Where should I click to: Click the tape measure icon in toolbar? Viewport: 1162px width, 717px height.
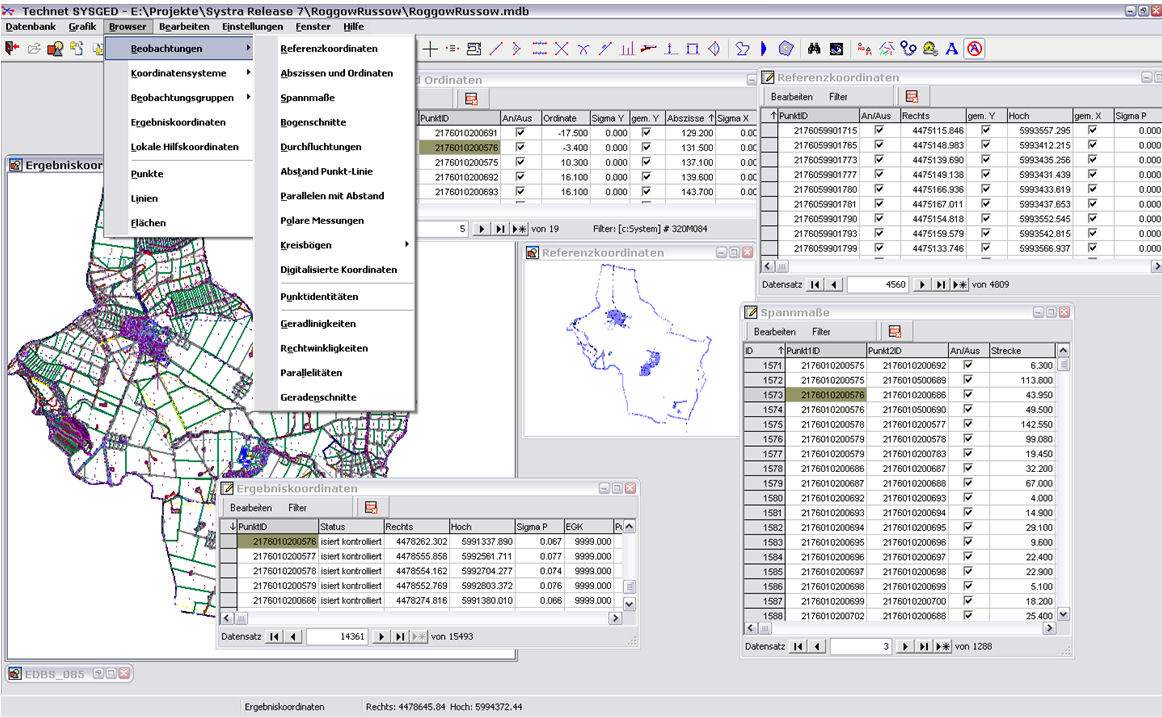click(930, 48)
